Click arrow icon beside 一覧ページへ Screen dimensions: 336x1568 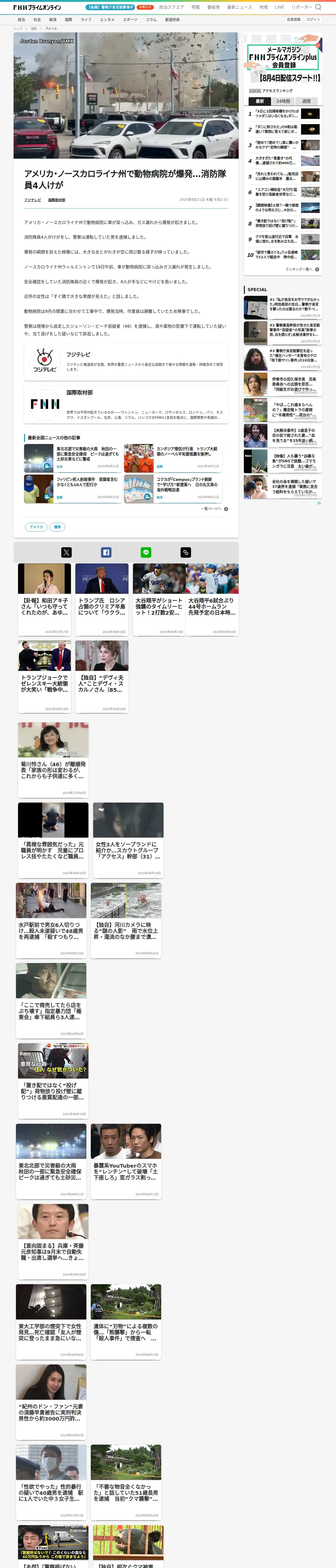click(226, 509)
